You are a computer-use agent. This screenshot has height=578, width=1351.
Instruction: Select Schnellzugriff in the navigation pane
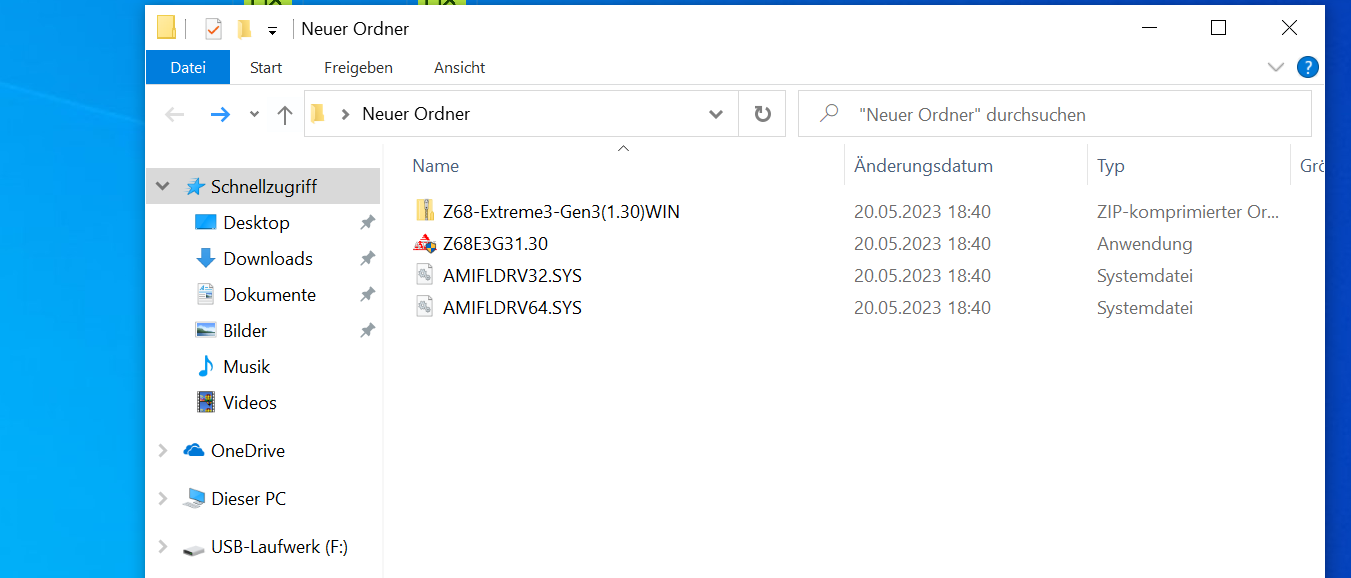[264, 187]
